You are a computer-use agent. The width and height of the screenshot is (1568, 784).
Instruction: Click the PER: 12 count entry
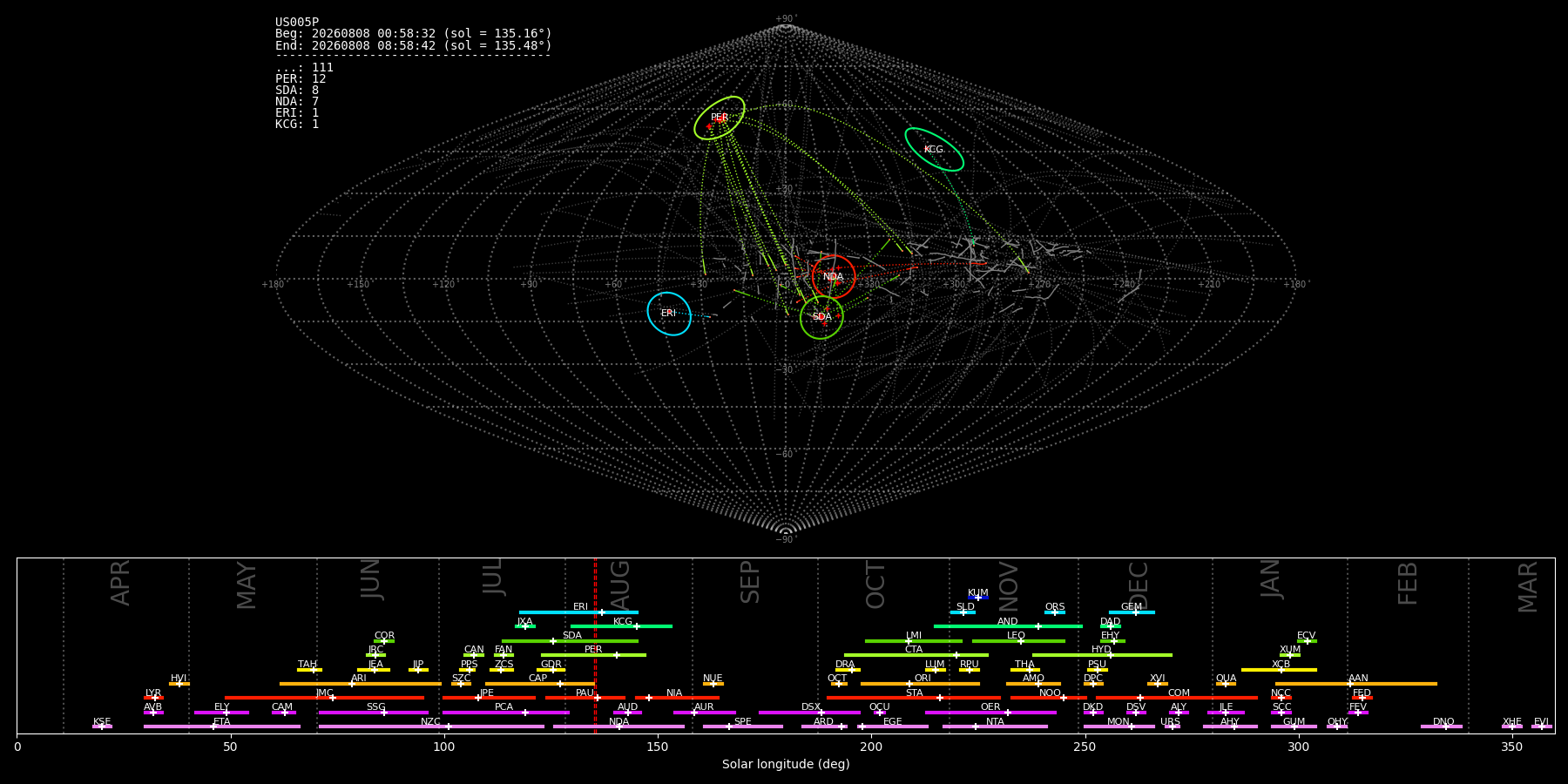tap(301, 79)
